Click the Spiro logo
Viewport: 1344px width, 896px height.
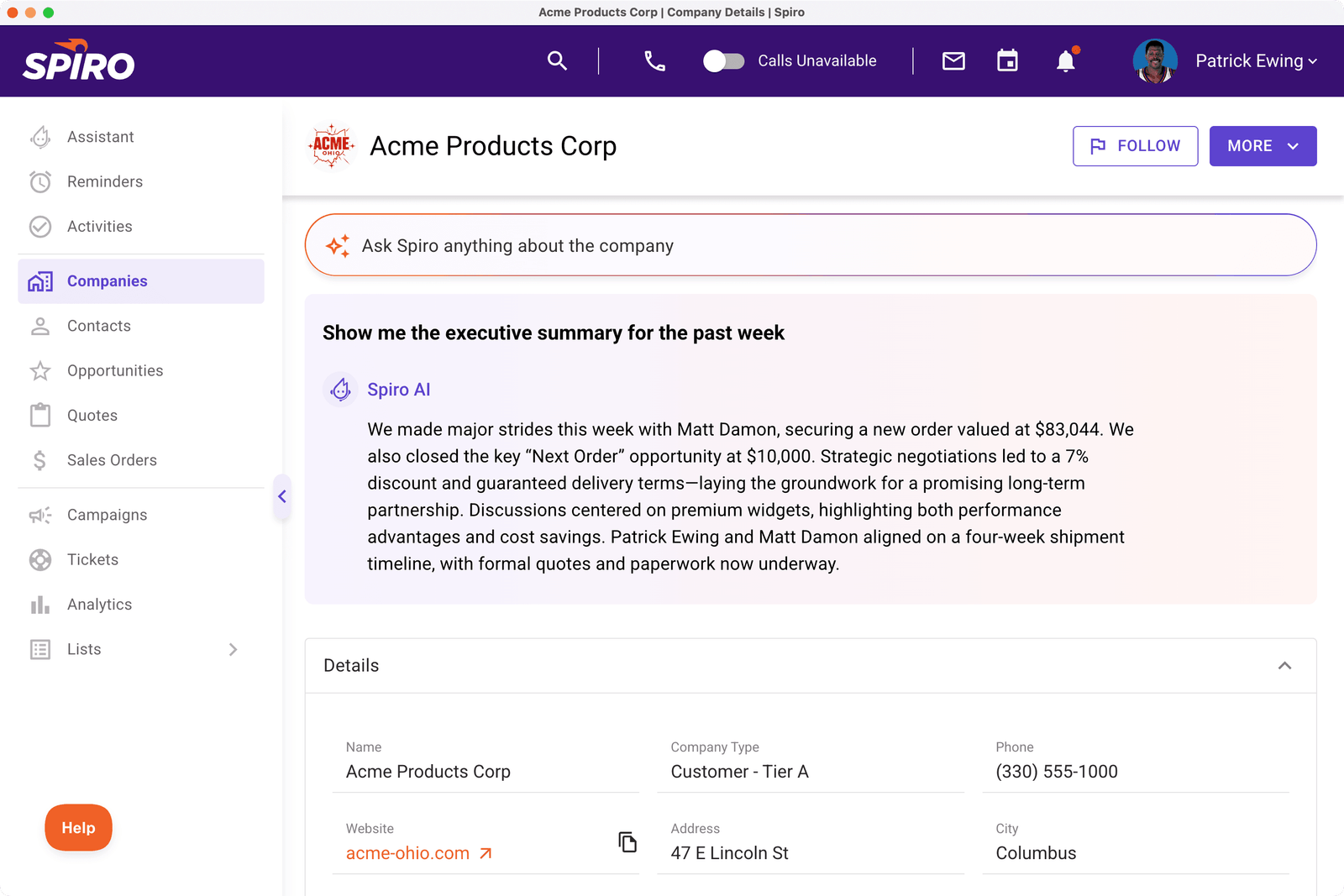(79, 60)
